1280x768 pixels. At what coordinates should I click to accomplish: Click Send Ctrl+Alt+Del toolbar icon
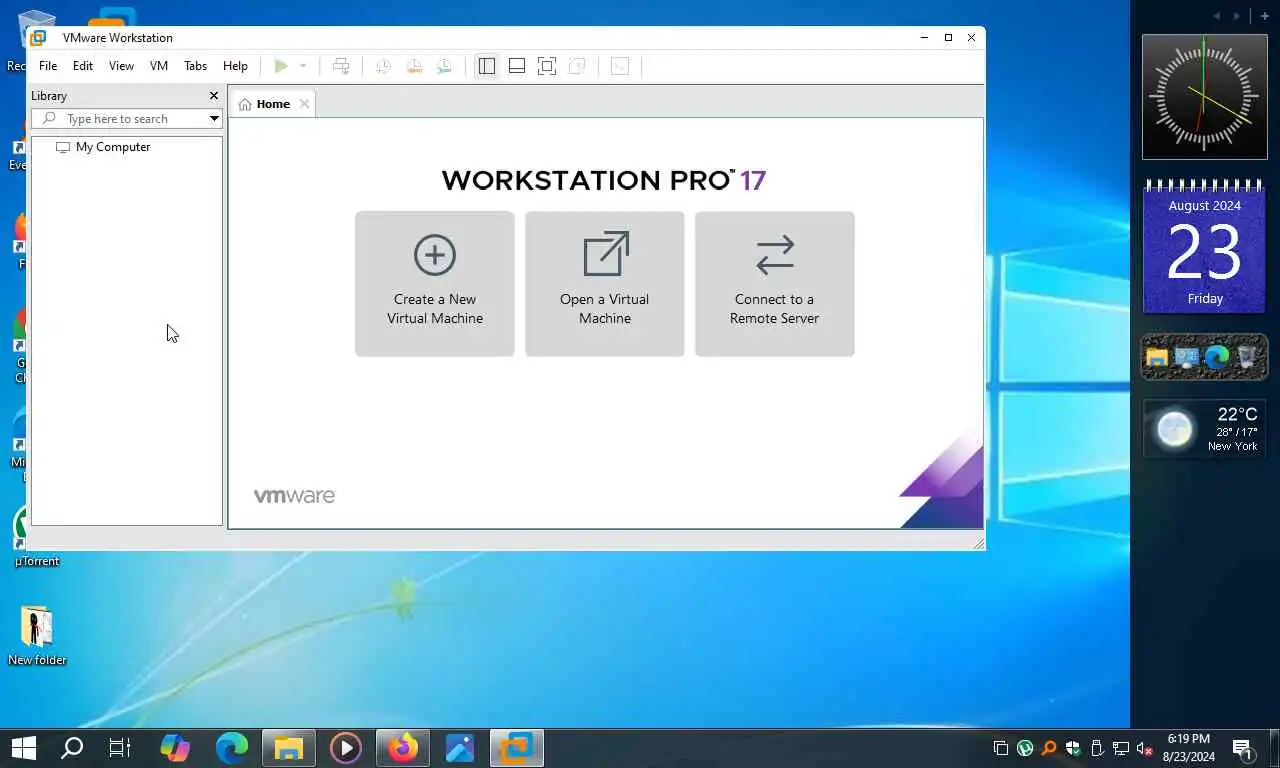(x=341, y=66)
